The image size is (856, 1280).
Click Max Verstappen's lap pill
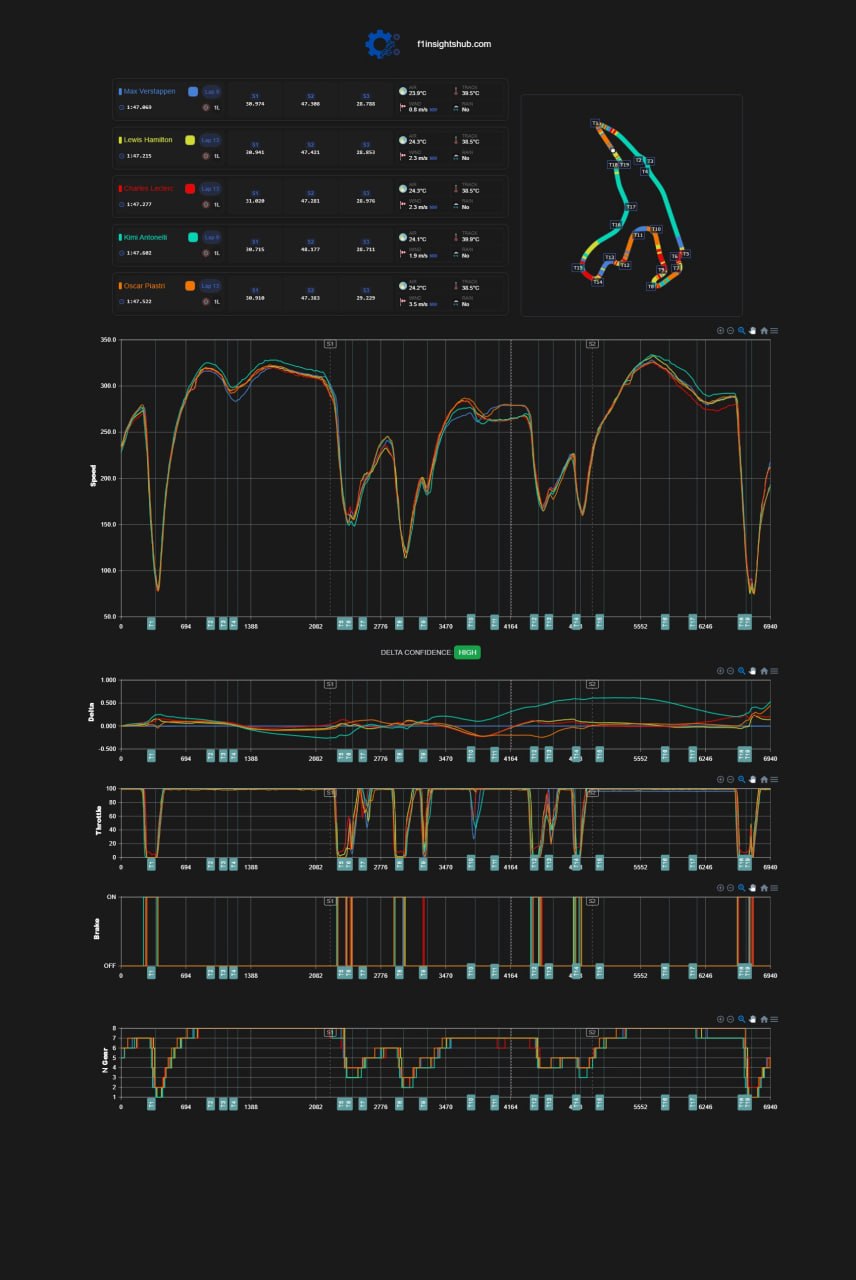(x=212, y=91)
